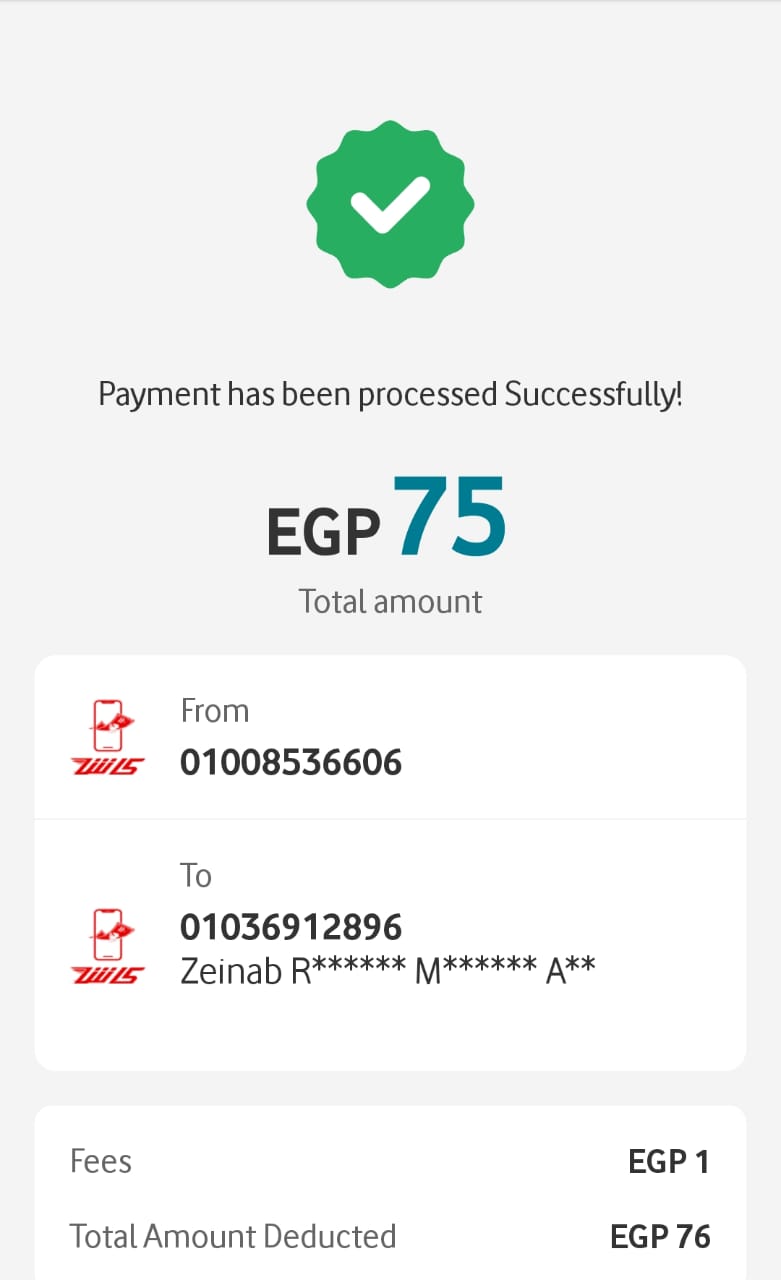
Task: Tap the payment processed successfully message
Action: coord(390,394)
